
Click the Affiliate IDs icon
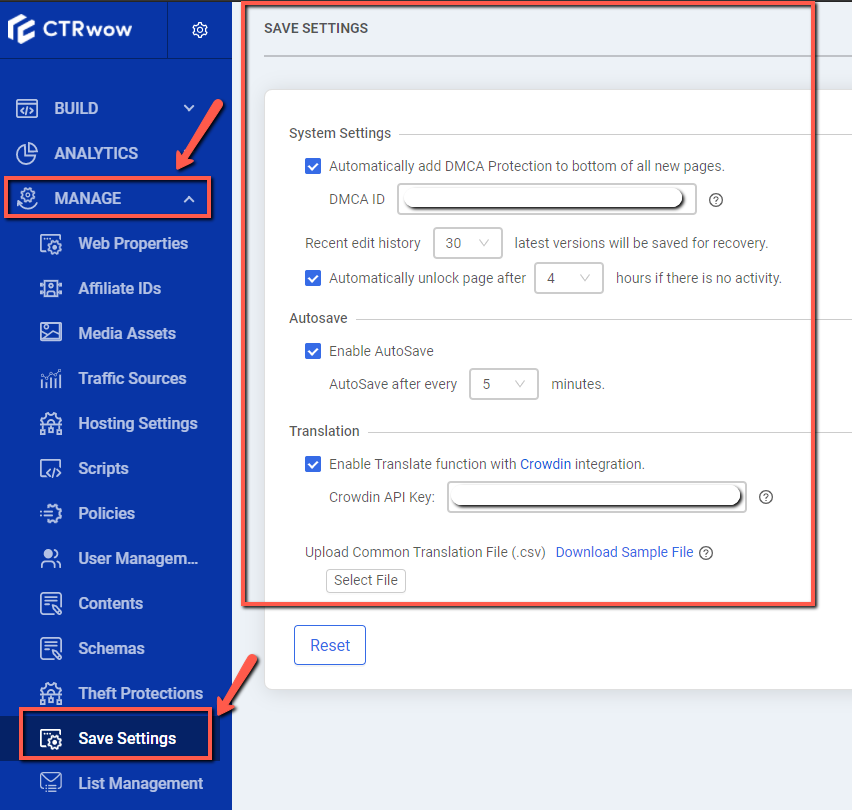pyautogui.click(x=51, y=288)
